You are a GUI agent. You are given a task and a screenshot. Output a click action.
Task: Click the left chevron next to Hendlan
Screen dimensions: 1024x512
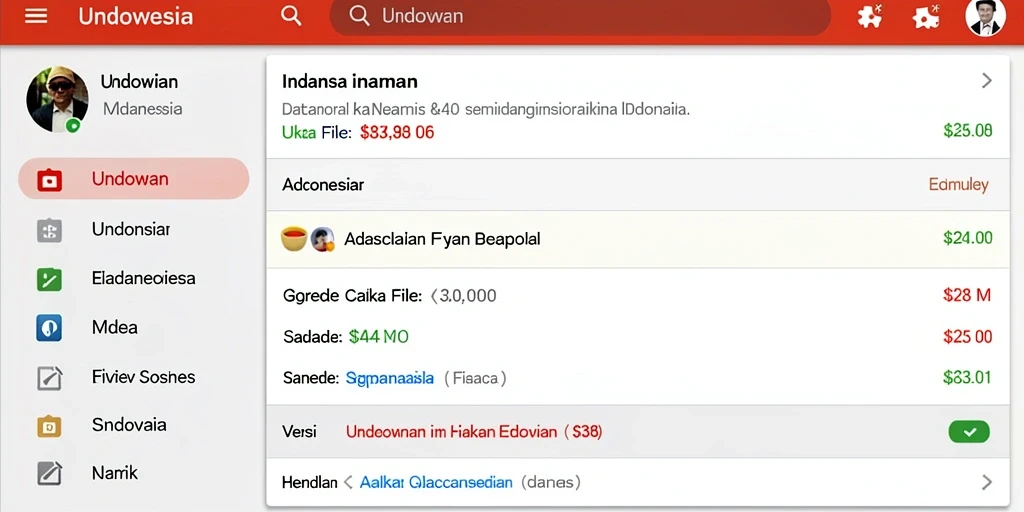click(x=348, y=483)
